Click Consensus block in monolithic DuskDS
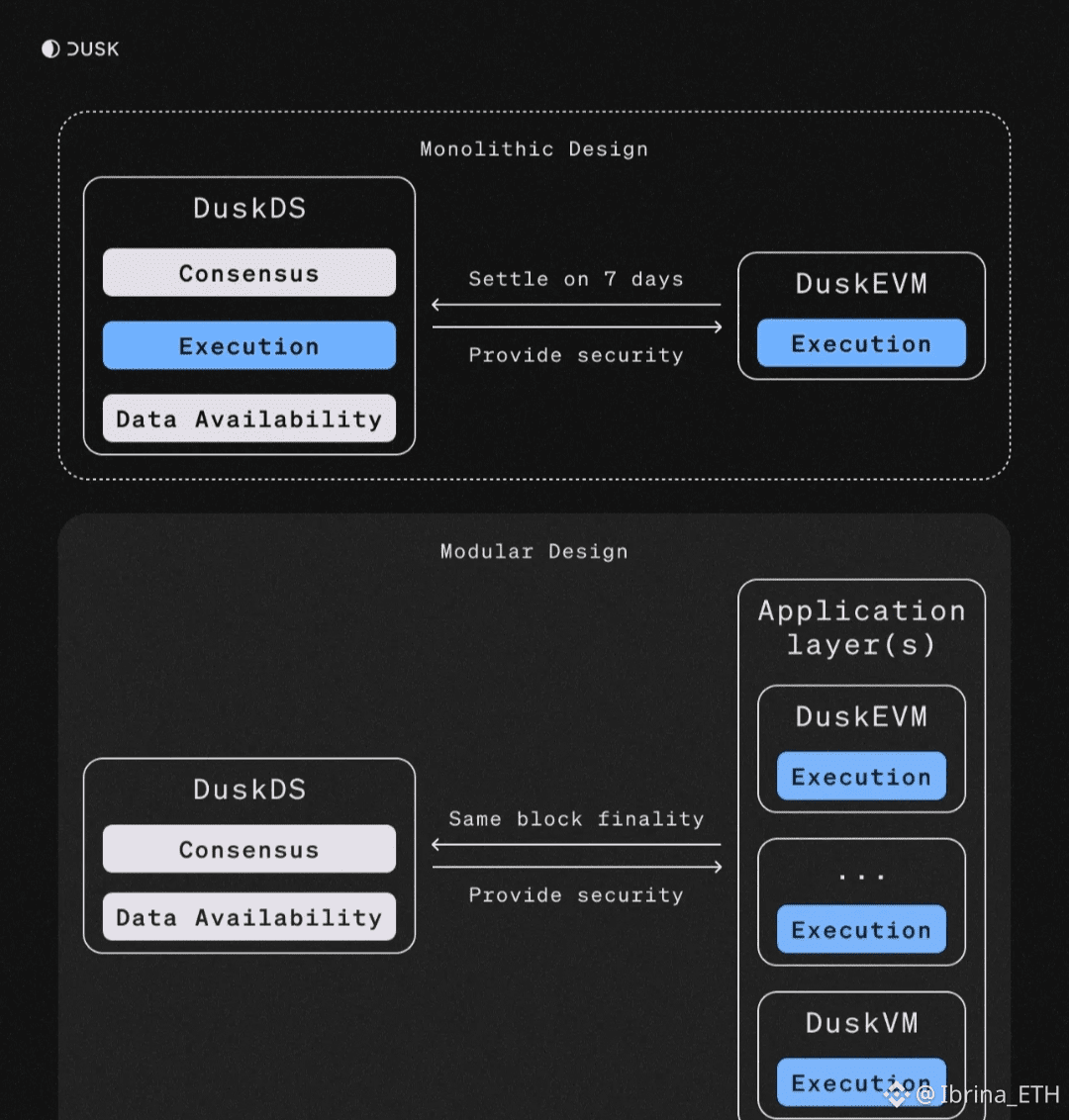This screenshot has height=1120, width=1069. [249, 273]
